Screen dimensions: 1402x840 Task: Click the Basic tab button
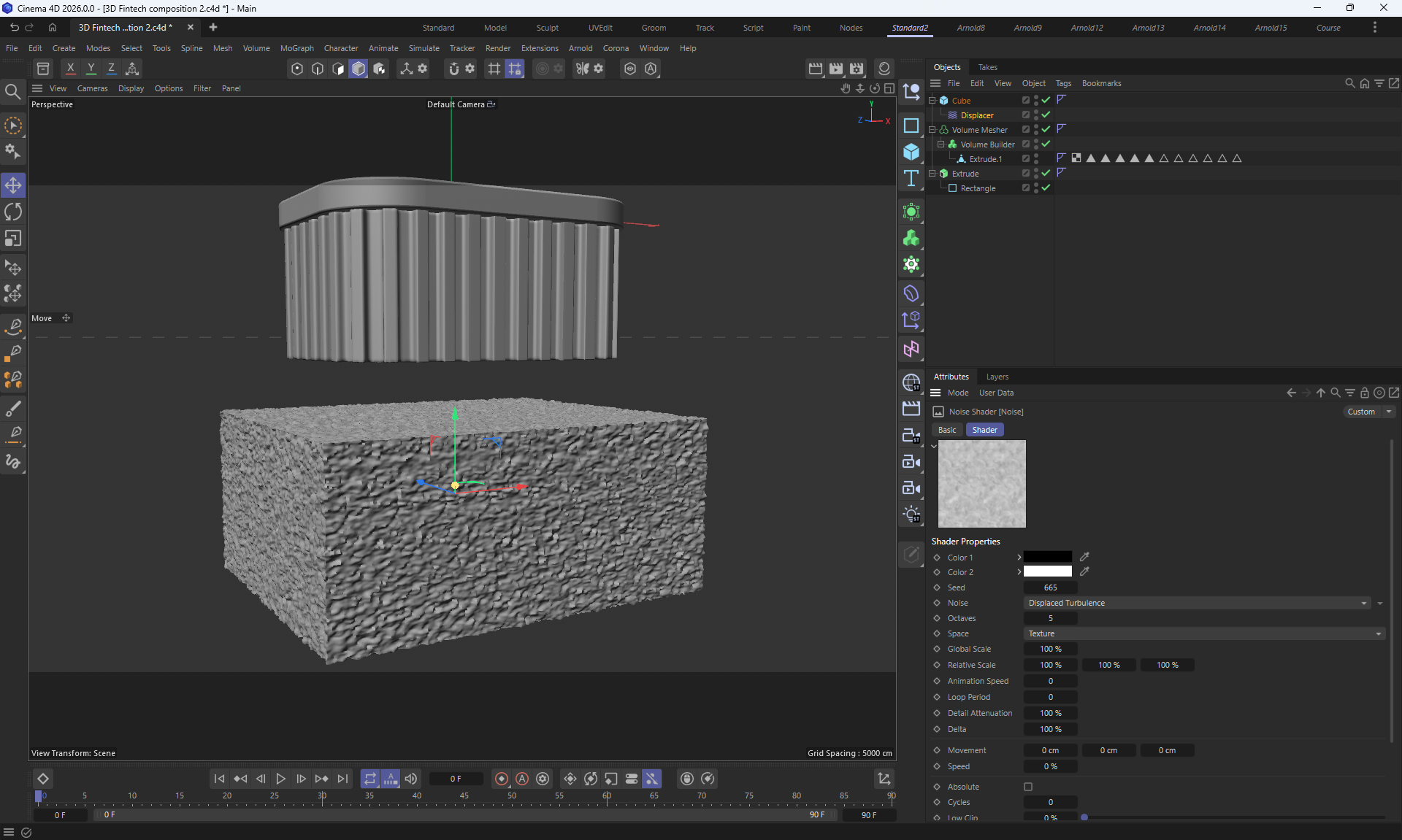point(946,430)
